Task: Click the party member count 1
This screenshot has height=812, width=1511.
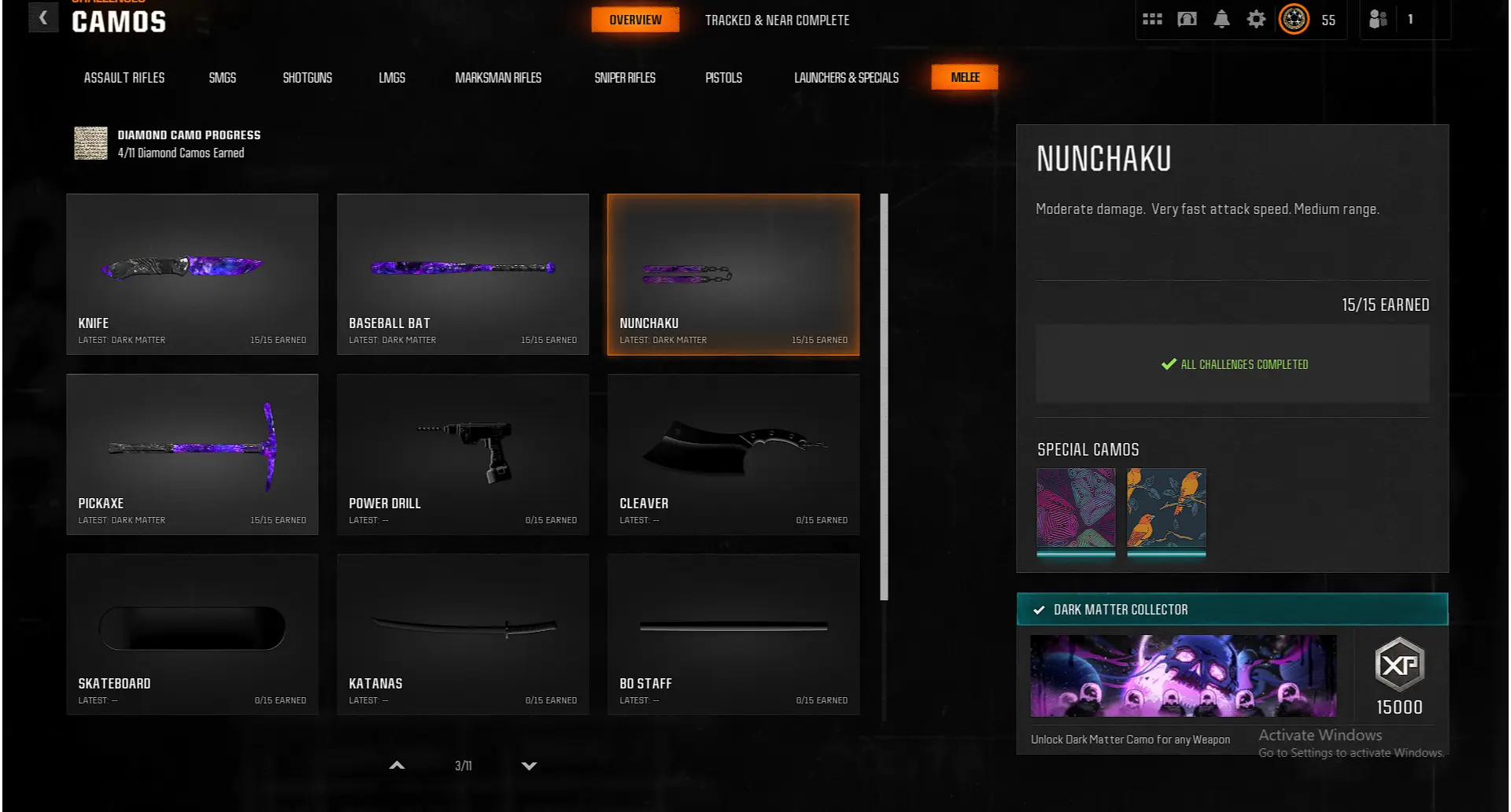Action: pos(1410,19)
